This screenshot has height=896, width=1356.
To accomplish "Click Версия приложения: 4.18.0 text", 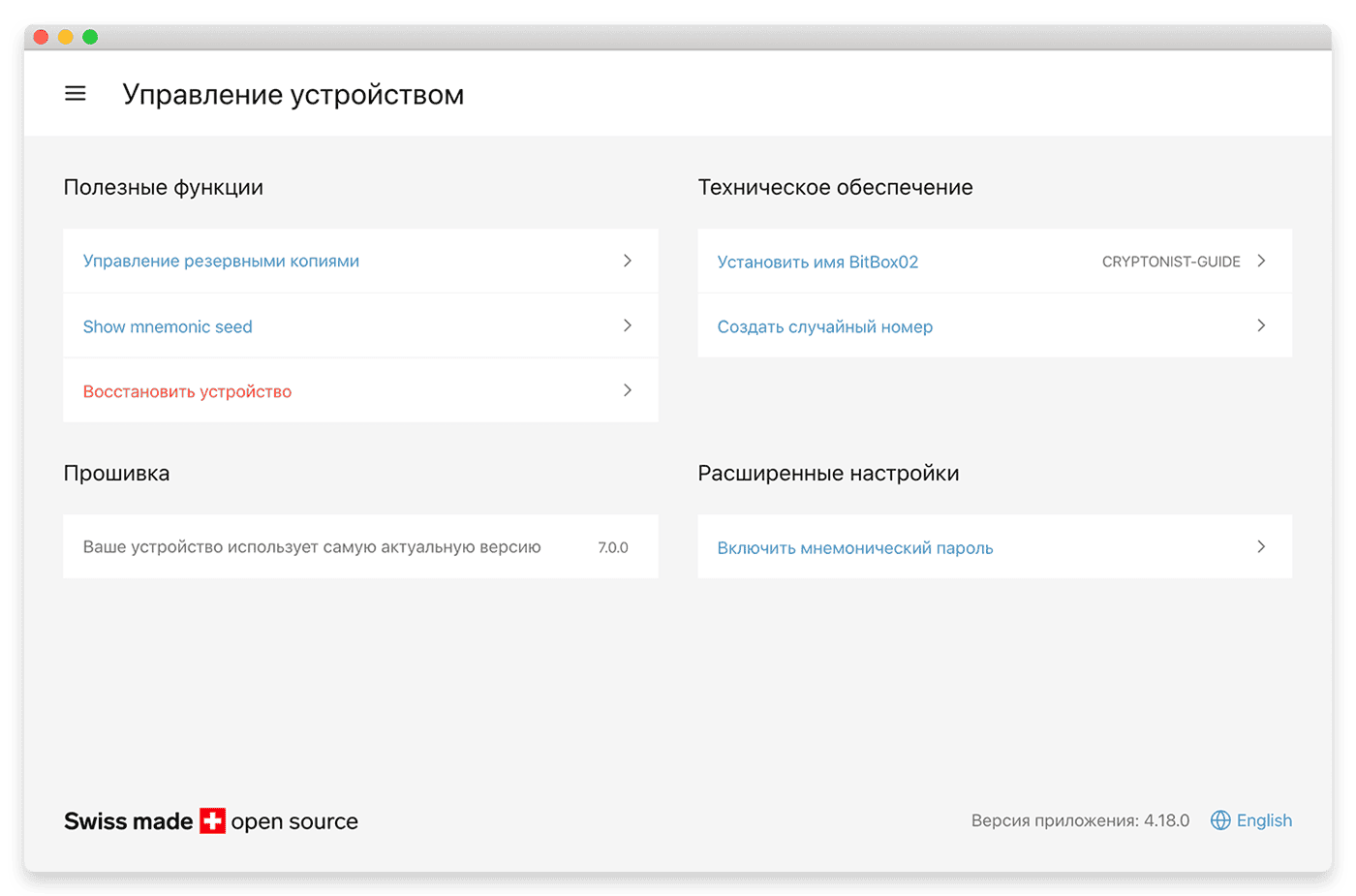I will pyautogui.click(x=1080, y=820).
